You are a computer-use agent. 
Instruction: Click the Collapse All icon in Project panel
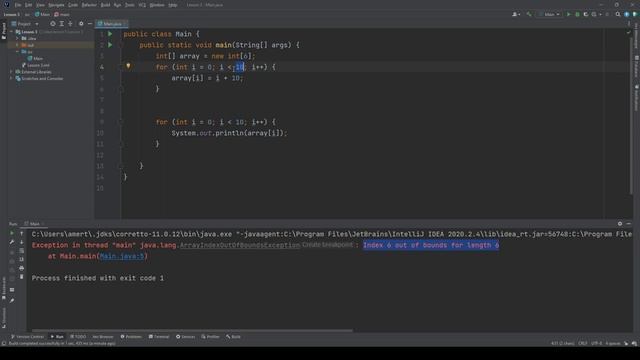tap(70, 24)
